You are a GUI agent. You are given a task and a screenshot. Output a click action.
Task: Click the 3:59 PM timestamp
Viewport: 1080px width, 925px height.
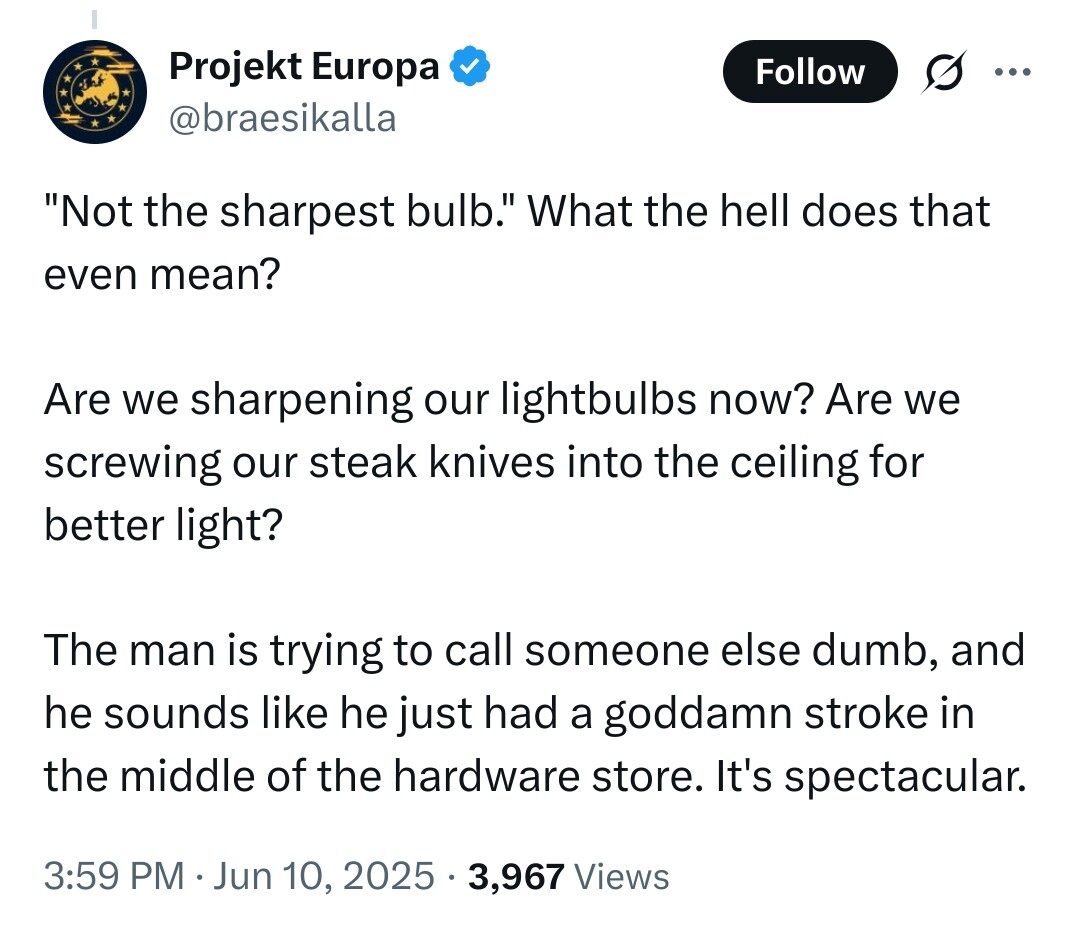pyautogui.click(x=114, y=876)
